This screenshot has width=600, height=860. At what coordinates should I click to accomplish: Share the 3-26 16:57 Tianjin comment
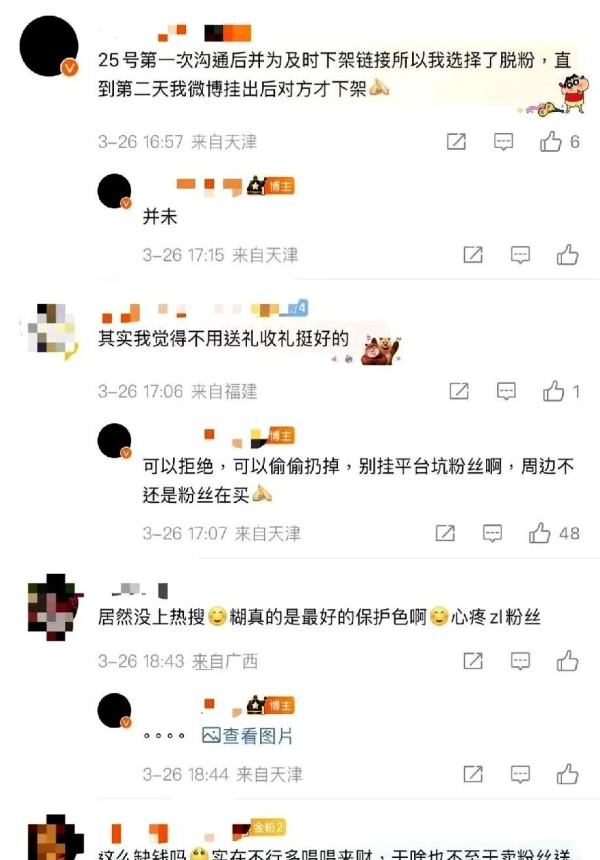point(456,142)
